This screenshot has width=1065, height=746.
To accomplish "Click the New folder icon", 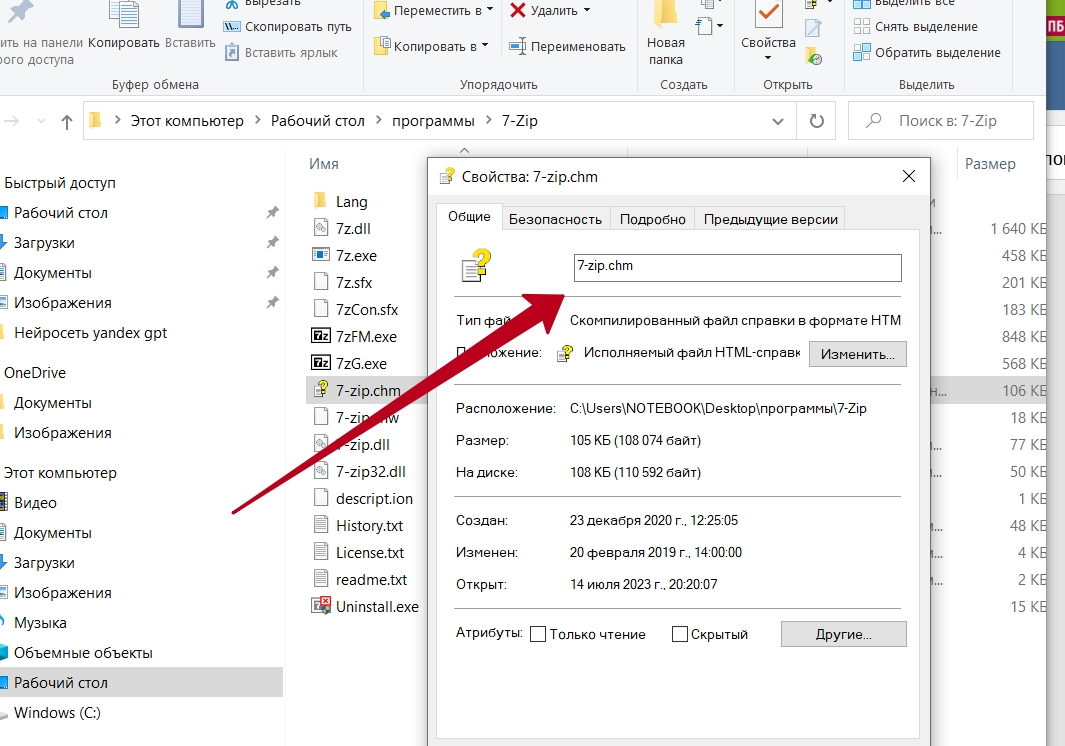I will 666,15.
